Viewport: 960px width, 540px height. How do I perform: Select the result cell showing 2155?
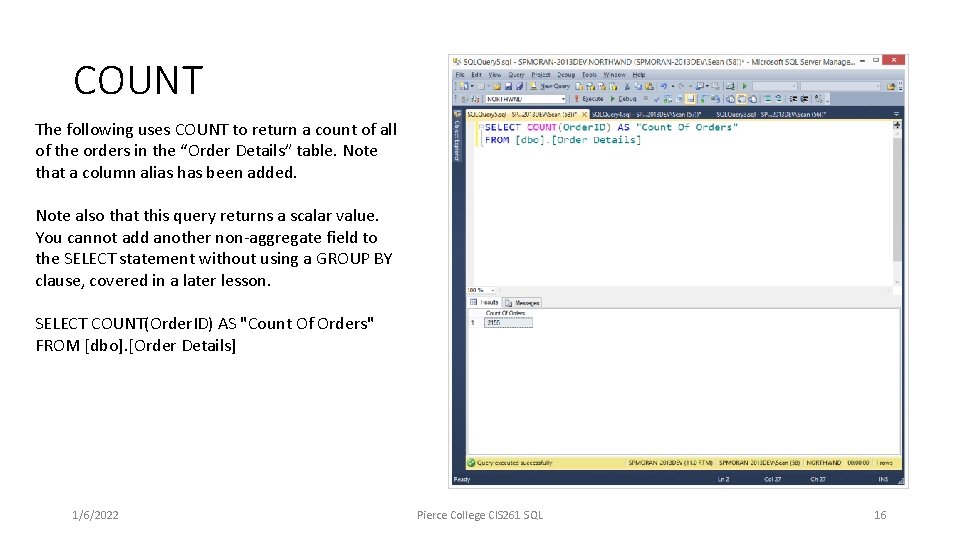tap(508, 323)
